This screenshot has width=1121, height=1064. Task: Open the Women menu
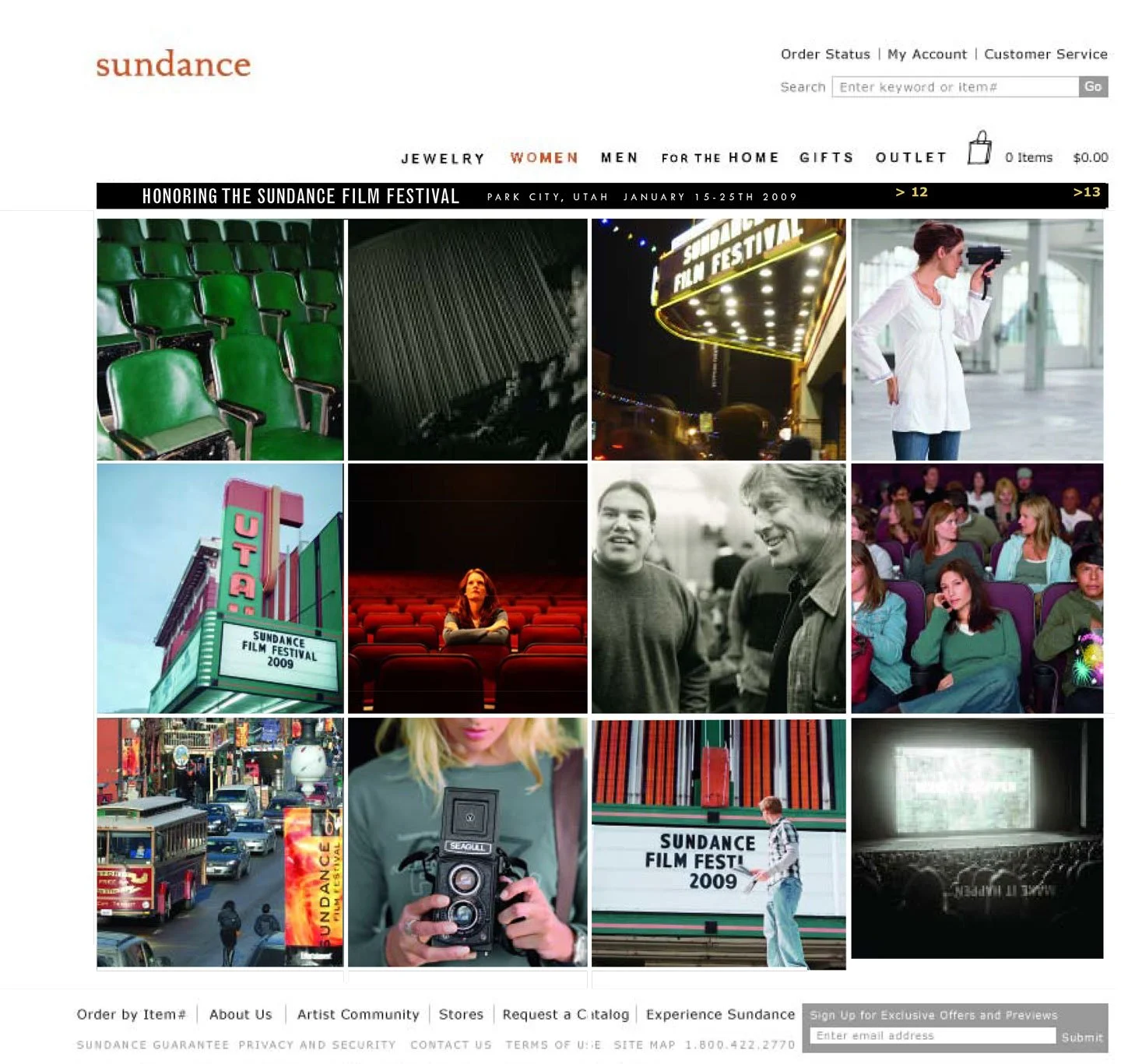(x=544, y=158)
